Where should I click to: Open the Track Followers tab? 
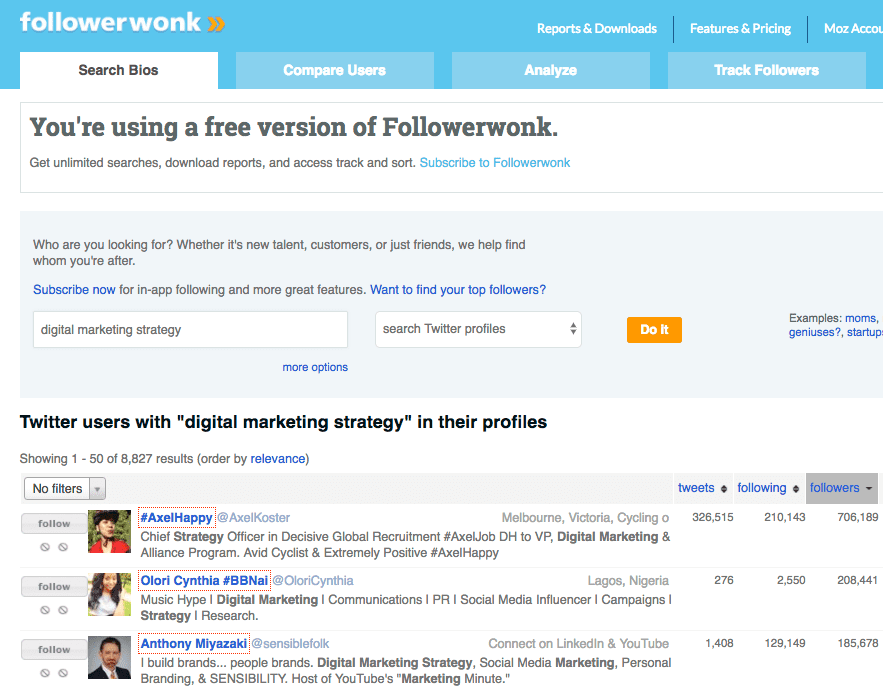point(766,70)
